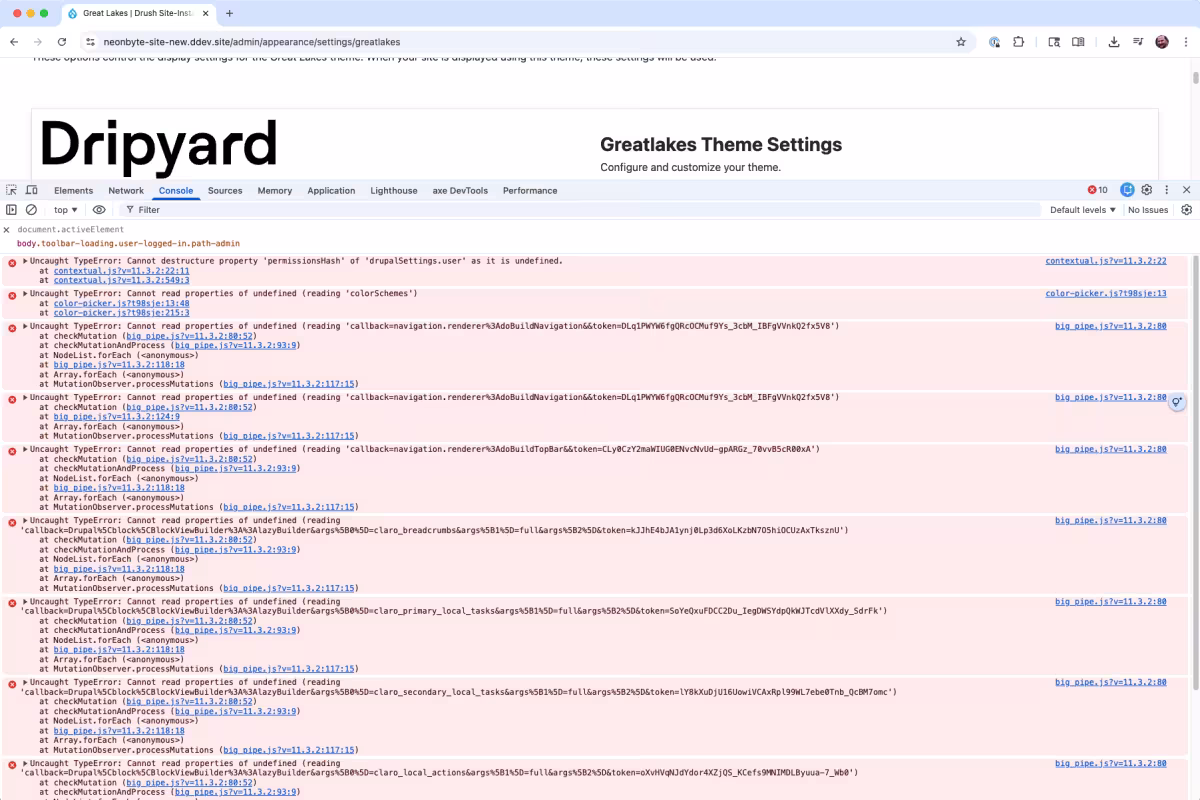Show the console sidebar panel
The image size is (1200, 800).
pos(10,209)
